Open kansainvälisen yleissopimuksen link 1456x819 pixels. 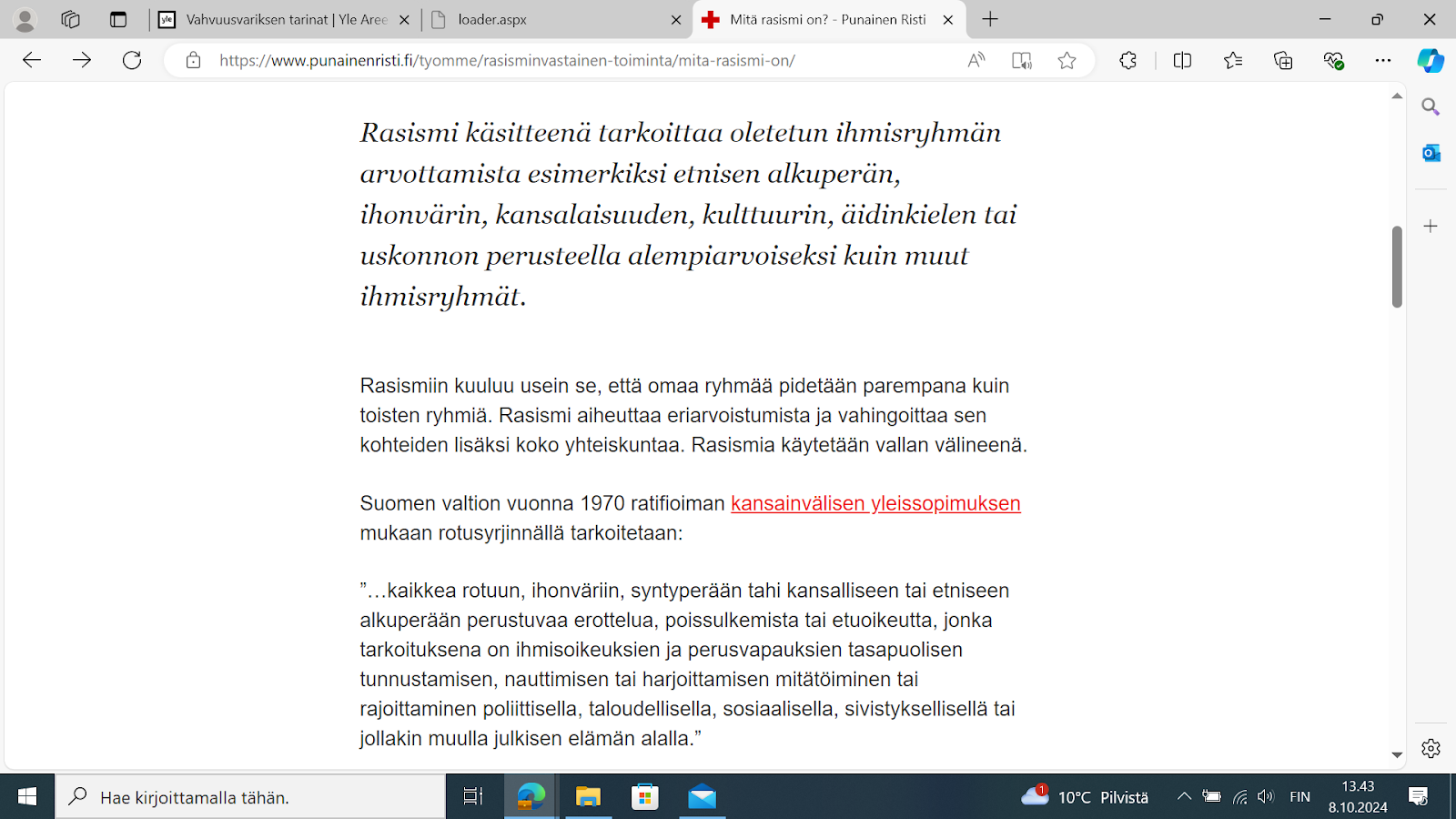click(875, 503)
